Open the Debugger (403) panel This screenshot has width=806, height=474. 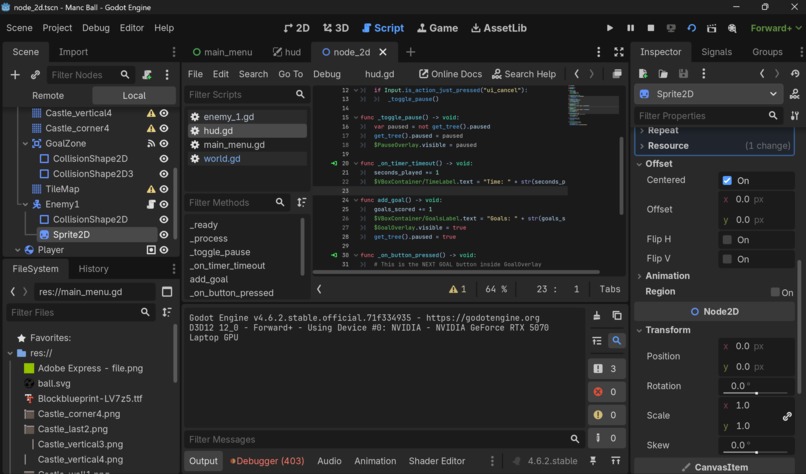(267, 461)
